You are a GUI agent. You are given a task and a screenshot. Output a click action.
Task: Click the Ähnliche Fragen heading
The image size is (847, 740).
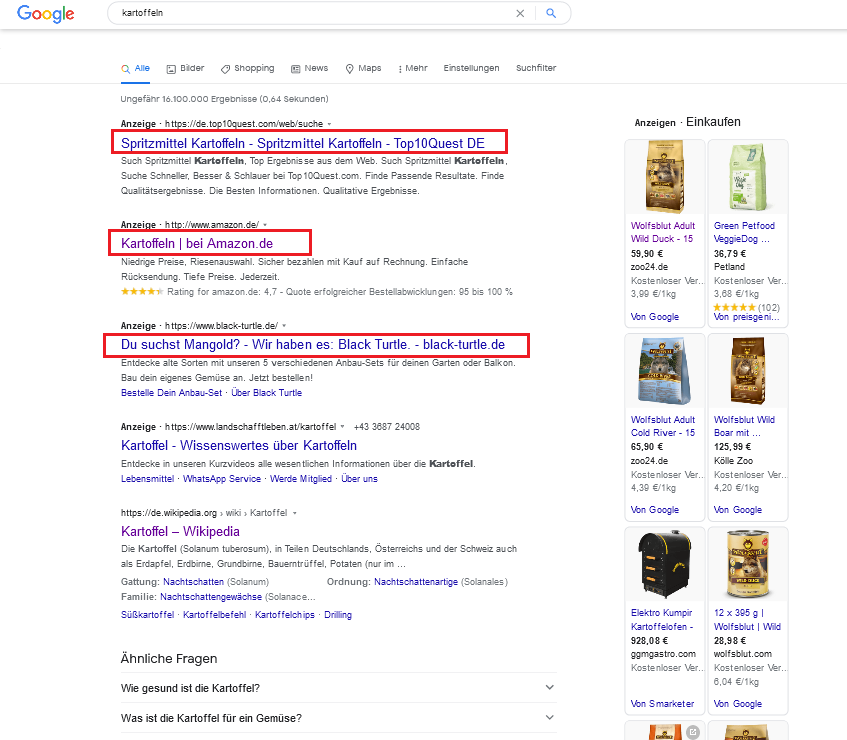pos(169,659)
